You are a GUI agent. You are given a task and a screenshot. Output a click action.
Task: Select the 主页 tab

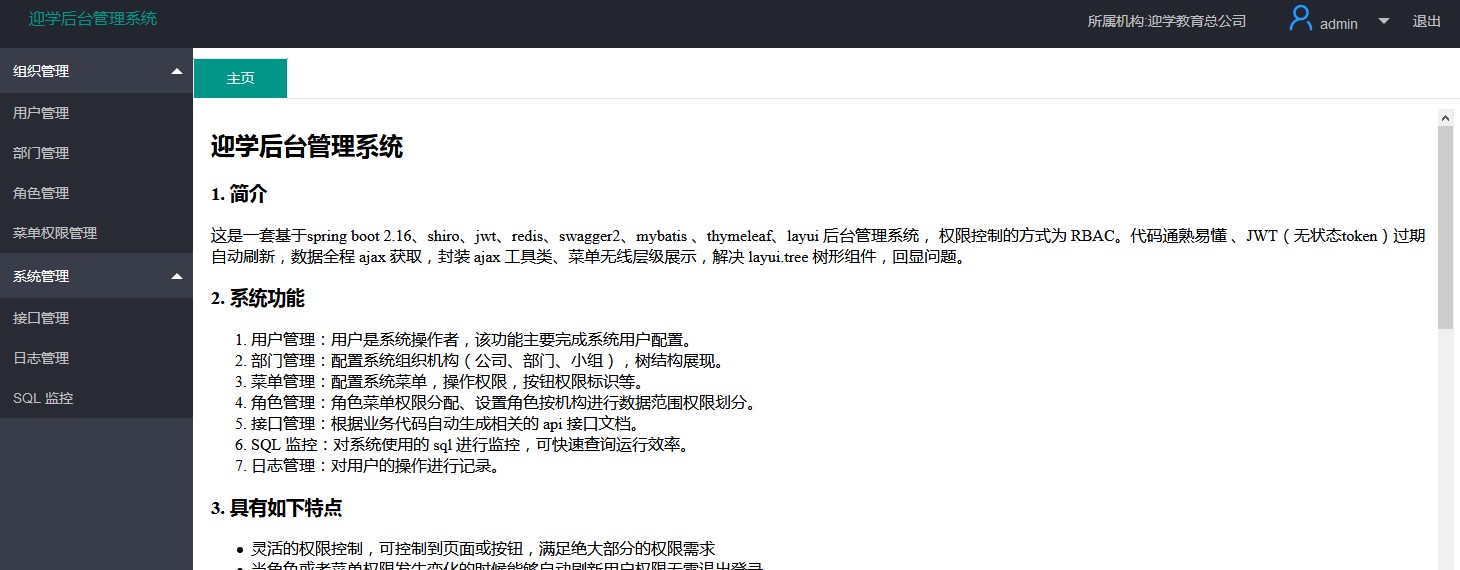pos(240,78)
